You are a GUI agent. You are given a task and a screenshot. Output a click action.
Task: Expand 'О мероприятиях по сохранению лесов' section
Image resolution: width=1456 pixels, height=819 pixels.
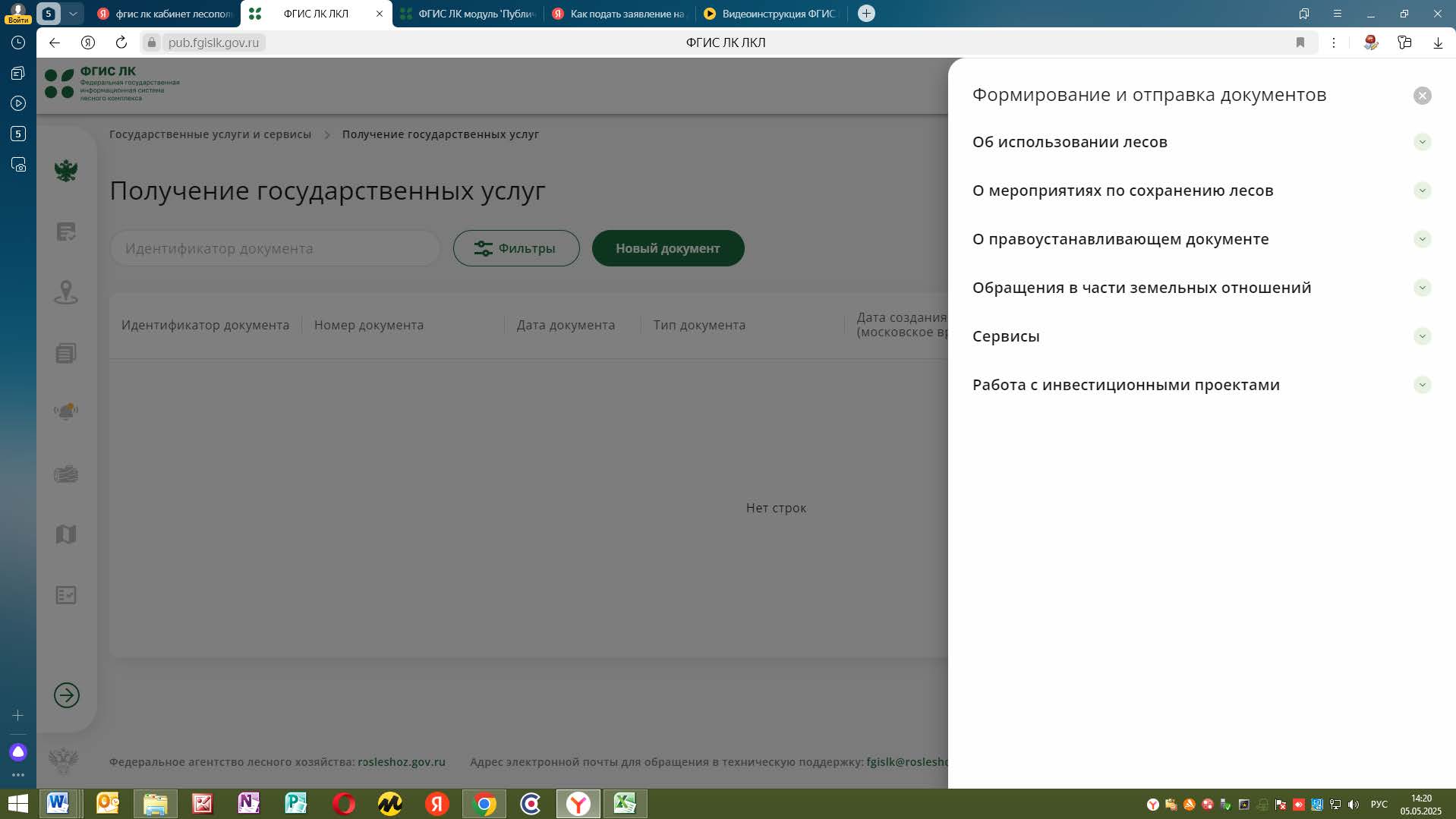1422,191
